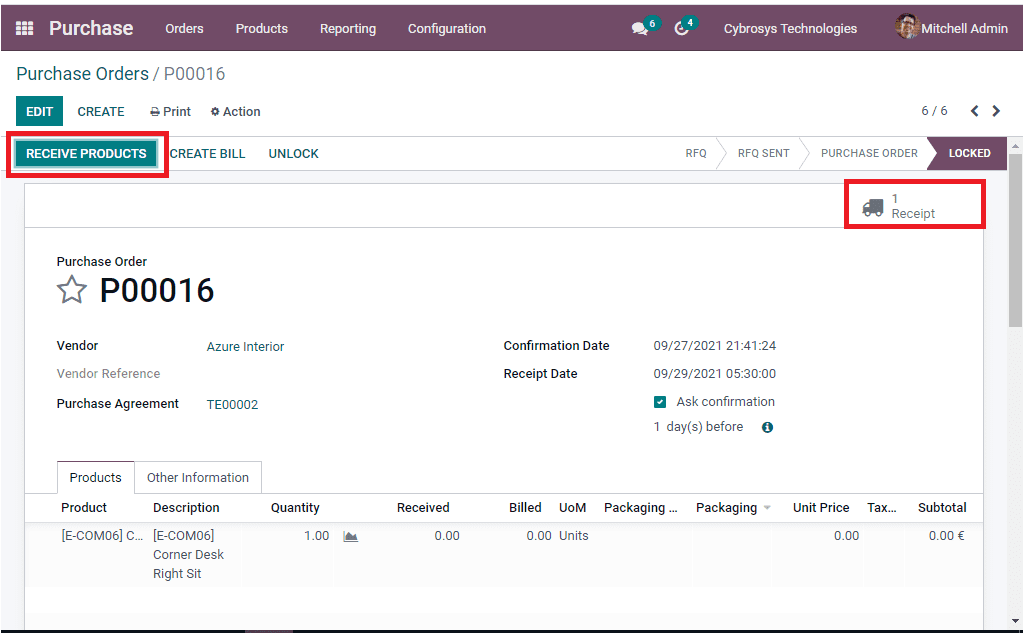Image resolution: width=1024 pixels, height=634 pixels.
Task: Click the RECEIVE PRODUCTS button
Action: point(87,153)
